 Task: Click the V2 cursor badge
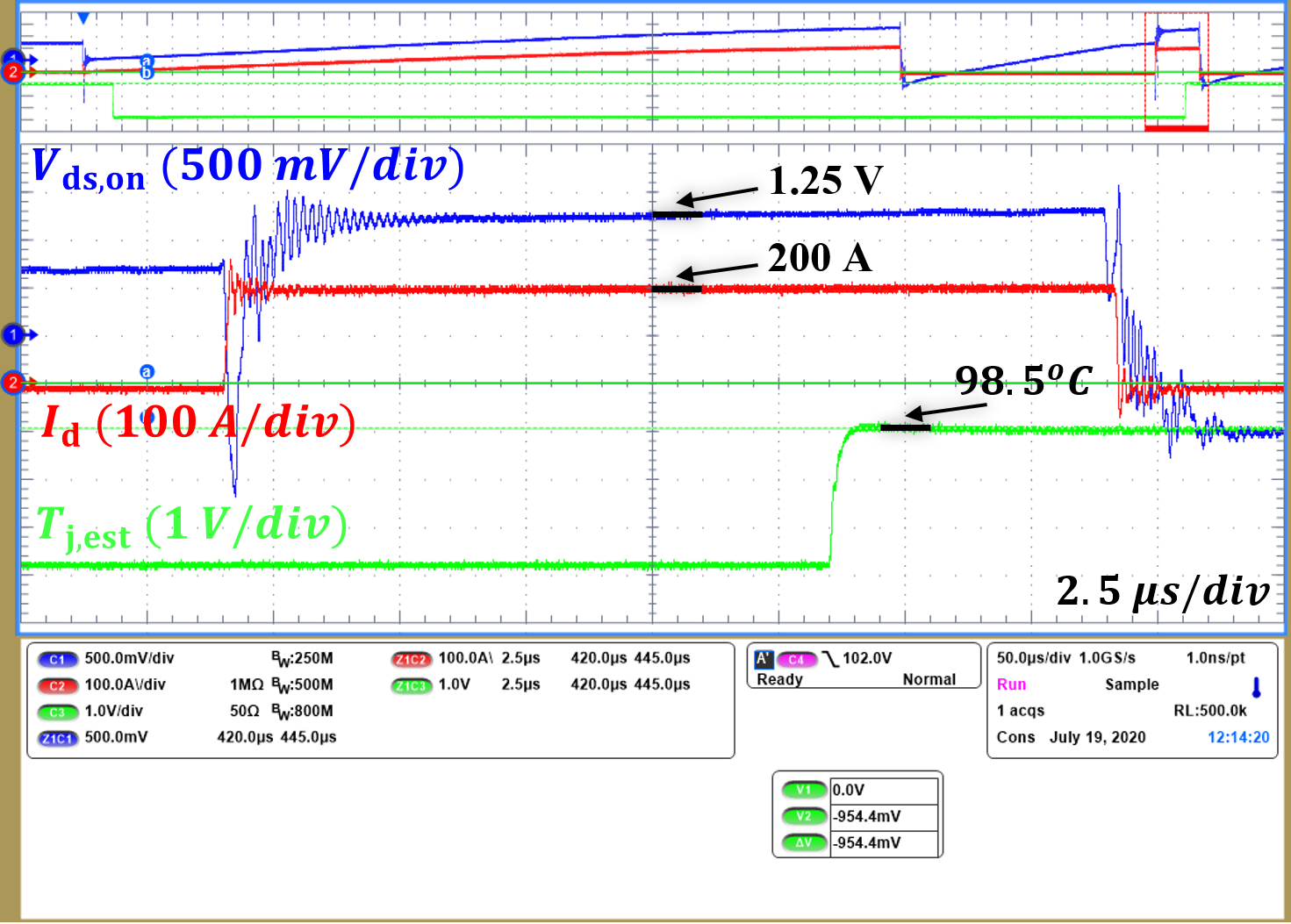(x=804, y=816)
